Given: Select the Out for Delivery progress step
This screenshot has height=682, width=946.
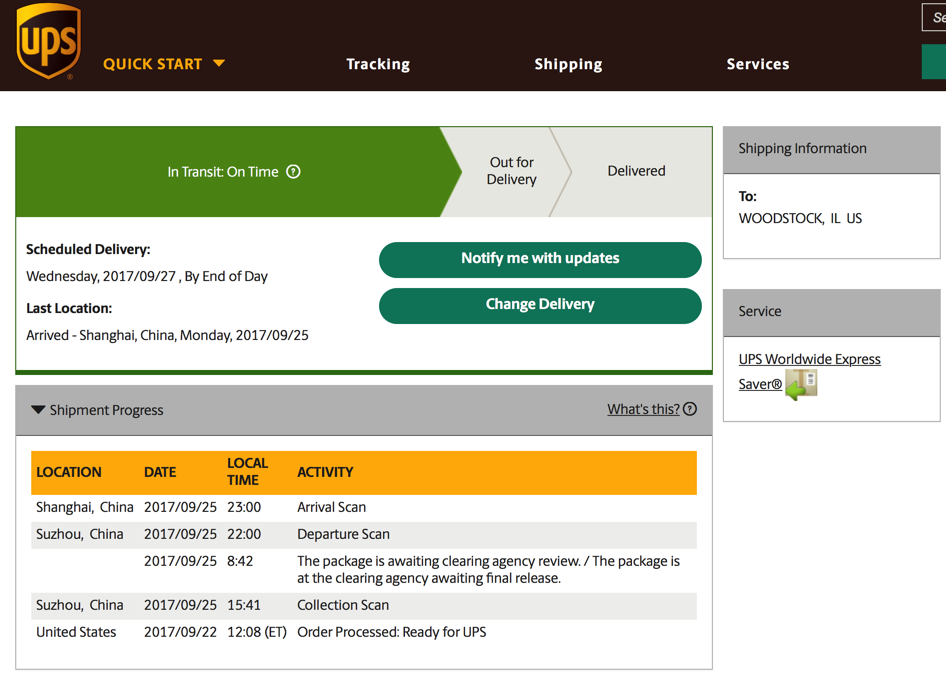Looking at the screenshot, I should pyautogui.click(x=512, y=171).
